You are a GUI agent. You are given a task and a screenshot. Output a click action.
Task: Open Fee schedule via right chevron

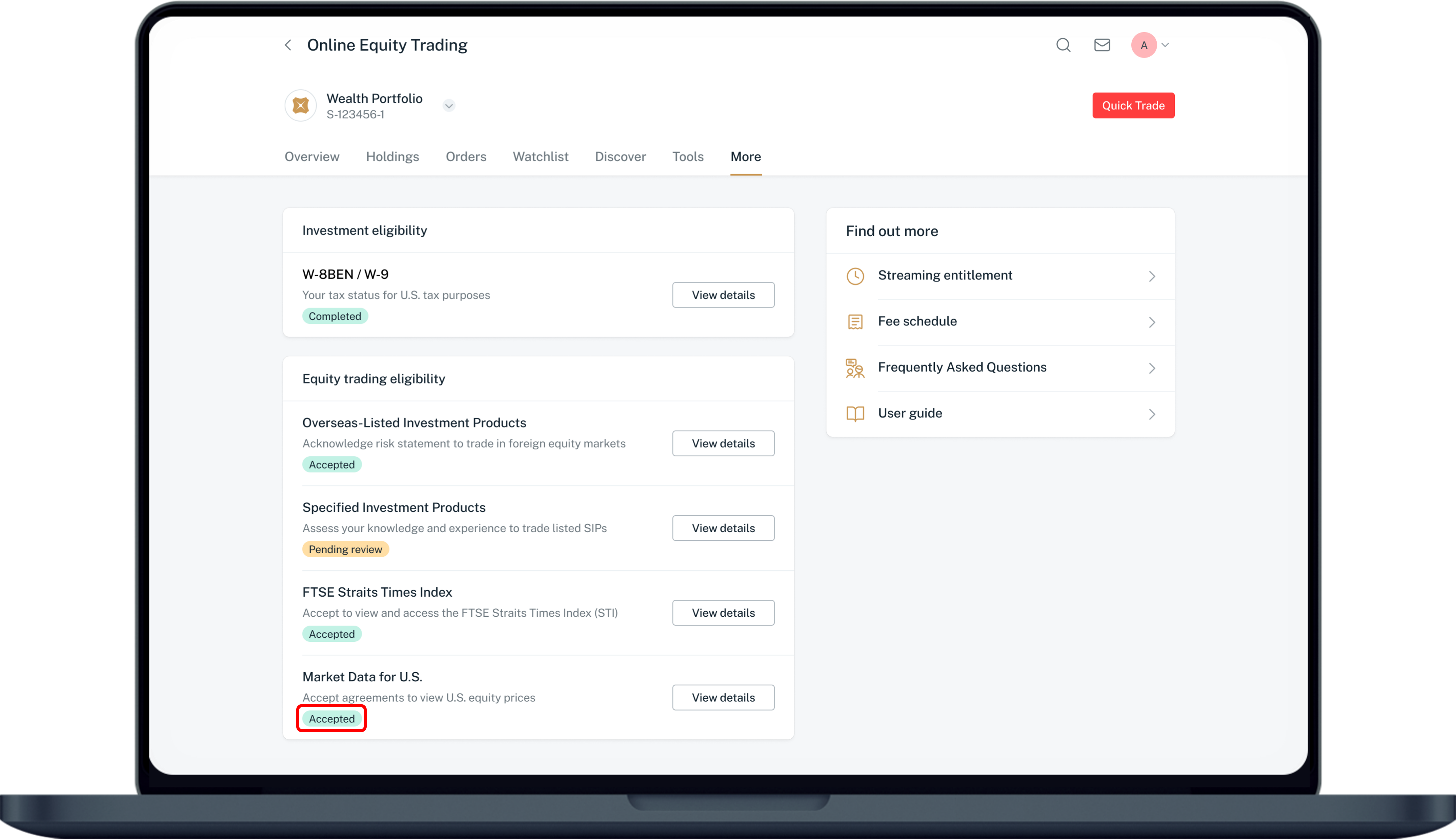(x=1152, y=322)
